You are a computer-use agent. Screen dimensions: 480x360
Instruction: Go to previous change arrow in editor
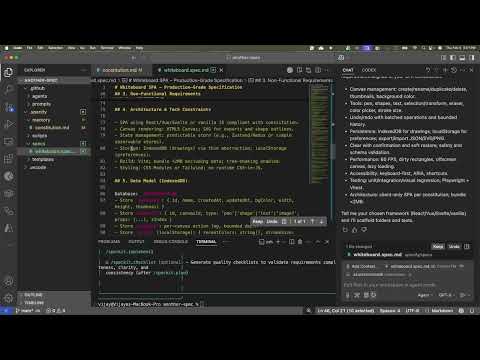pos(312,221)
